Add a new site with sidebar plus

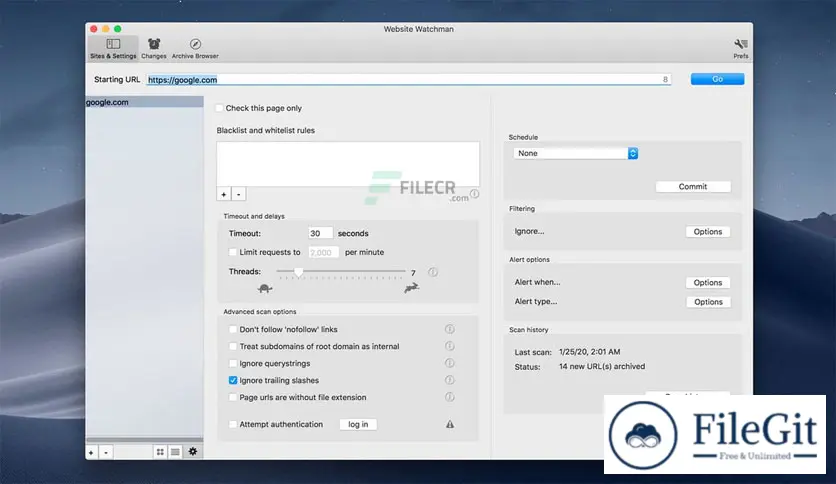tap(91, 453)
